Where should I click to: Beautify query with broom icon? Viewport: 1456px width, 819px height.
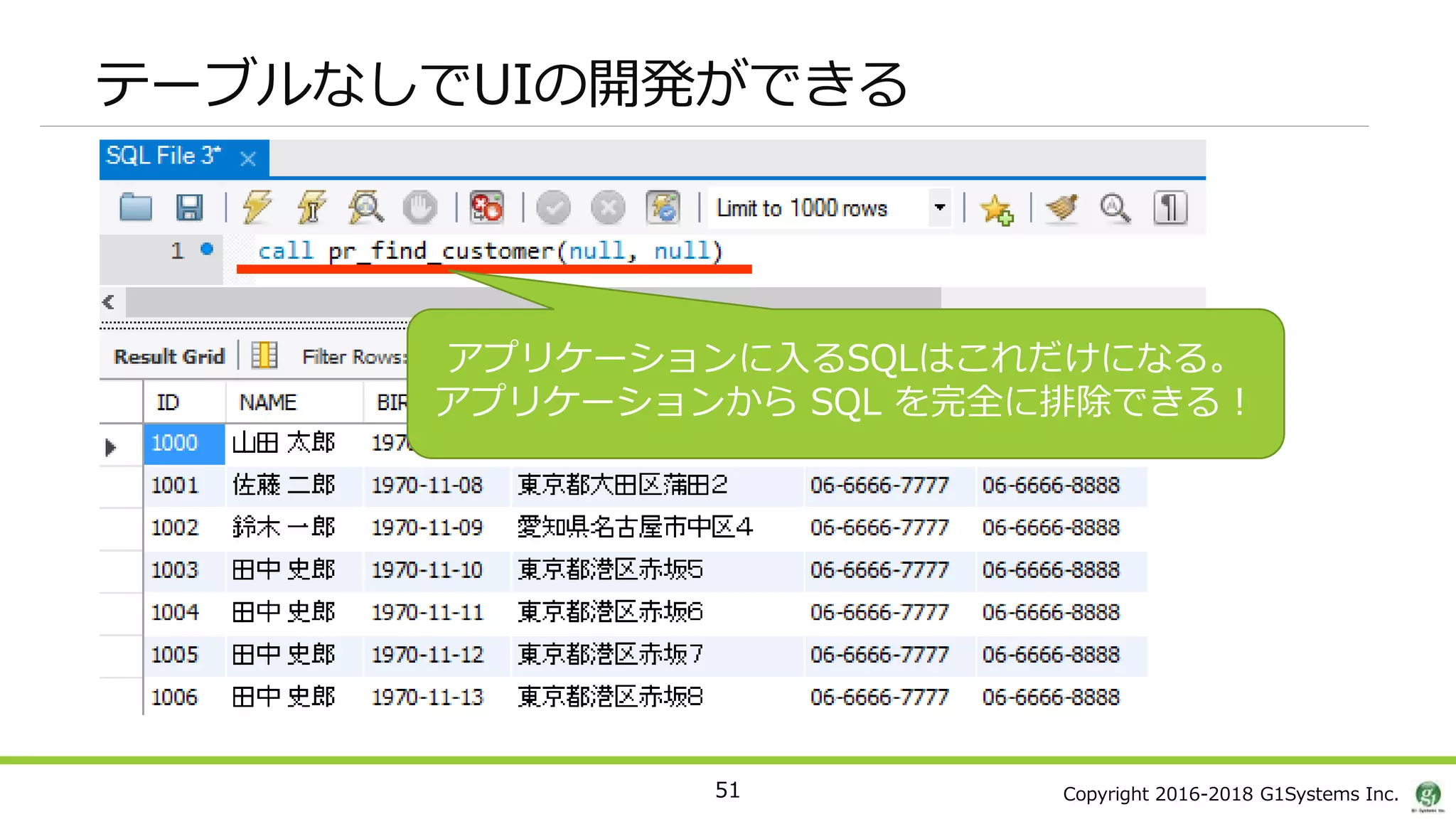coord(1062,208)
